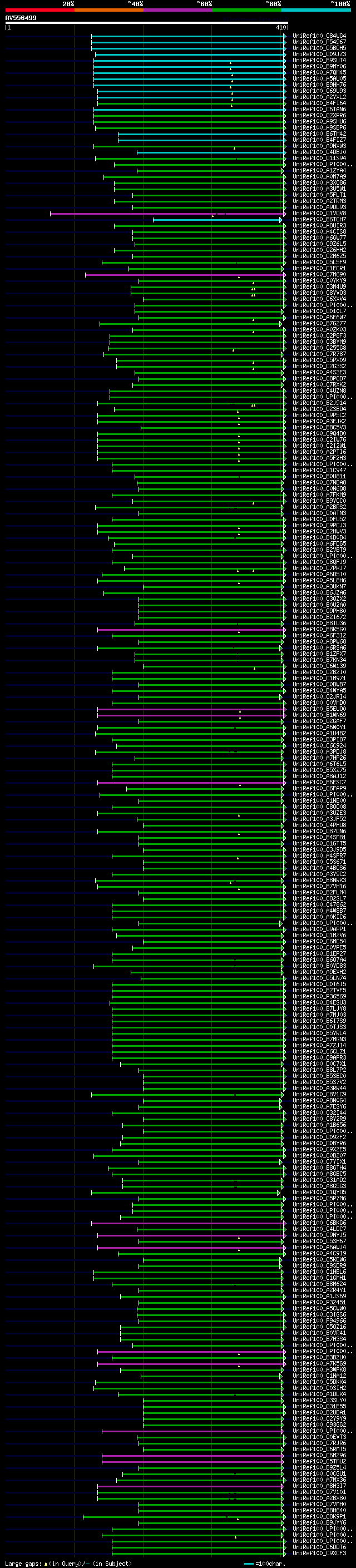Click the UniRef100_Q26HH2 entry

tap(319, 250)
